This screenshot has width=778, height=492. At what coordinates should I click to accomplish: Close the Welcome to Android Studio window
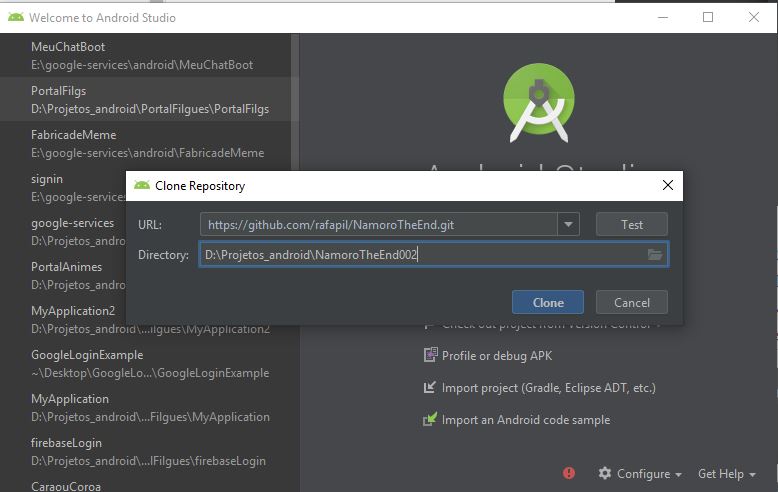[754, 17]
